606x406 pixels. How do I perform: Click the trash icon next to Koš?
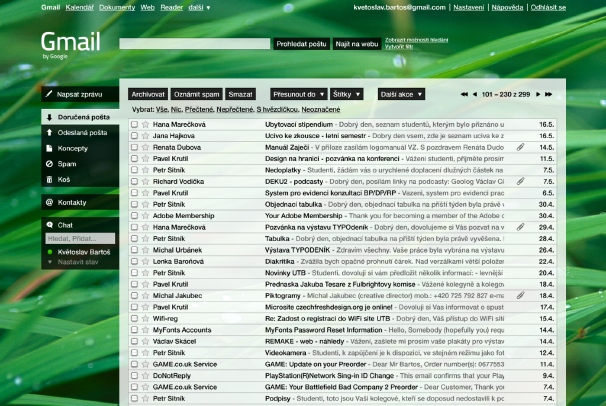point(49,179)
